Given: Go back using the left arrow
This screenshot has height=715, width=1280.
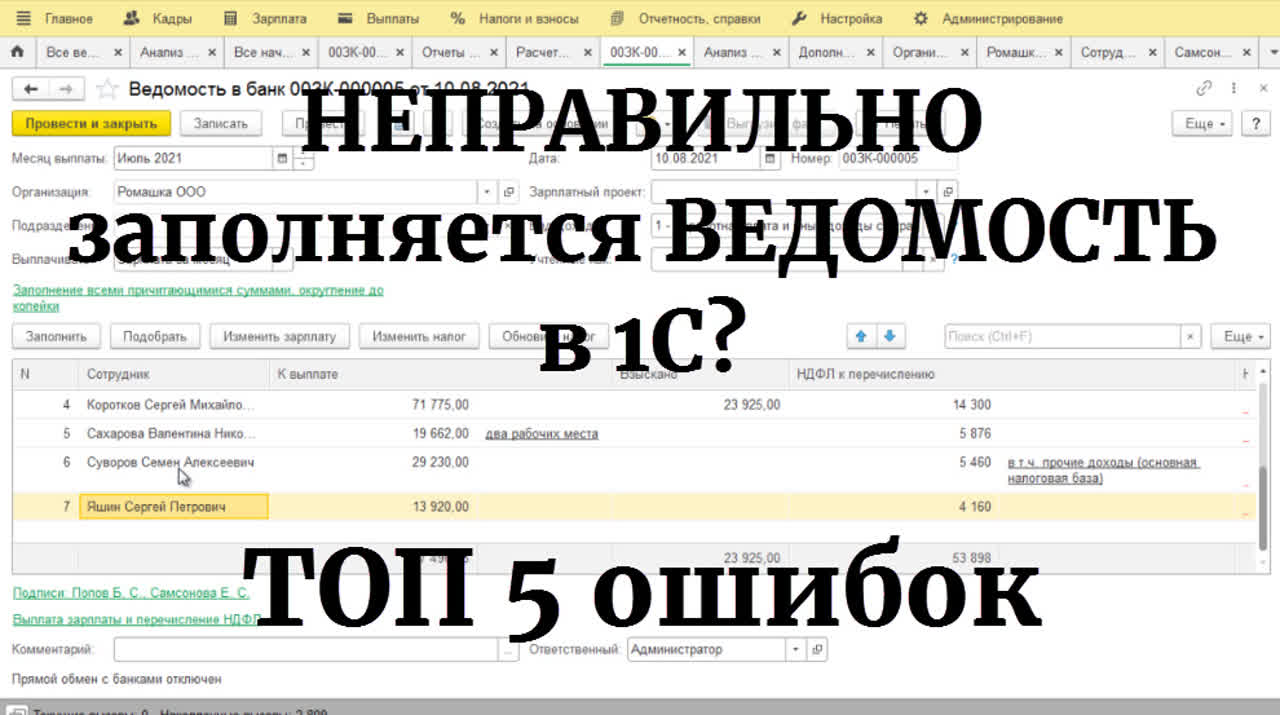Looking at the screenshot, I should pyautogui.click(x=31, y=90).
